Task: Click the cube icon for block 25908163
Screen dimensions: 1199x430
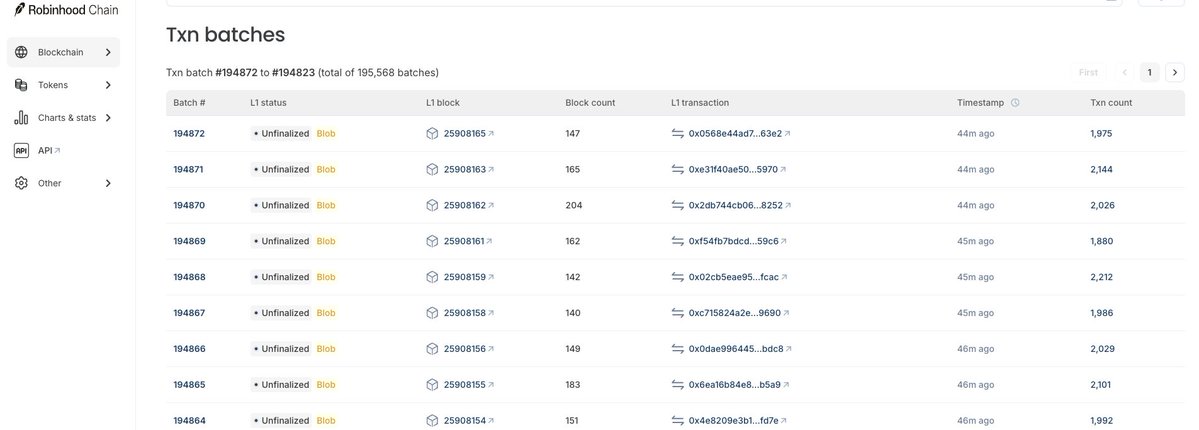Action: pos(432,169)
